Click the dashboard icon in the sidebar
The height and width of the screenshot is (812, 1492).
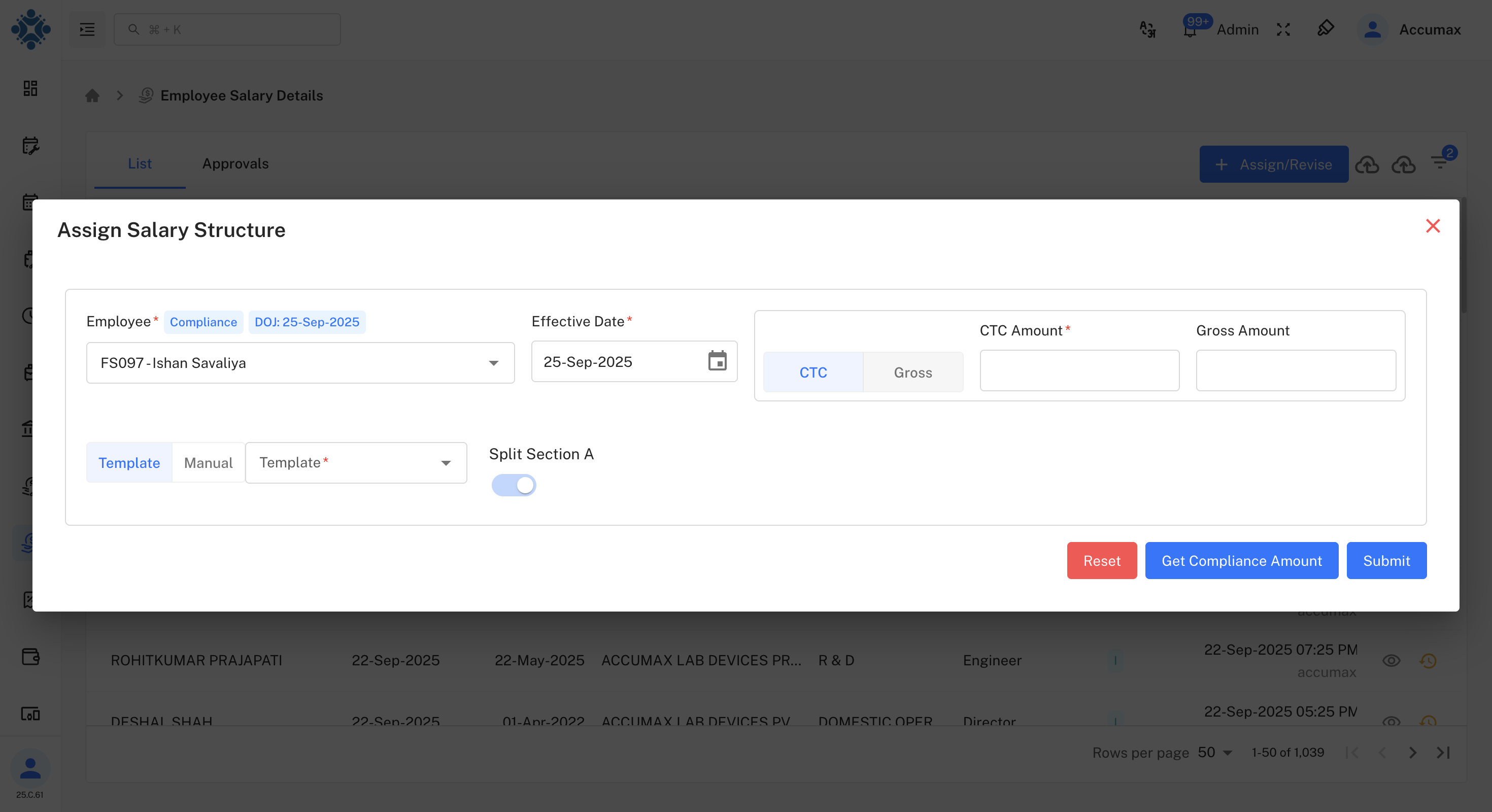pyautogui.click(x=29, y=88)
